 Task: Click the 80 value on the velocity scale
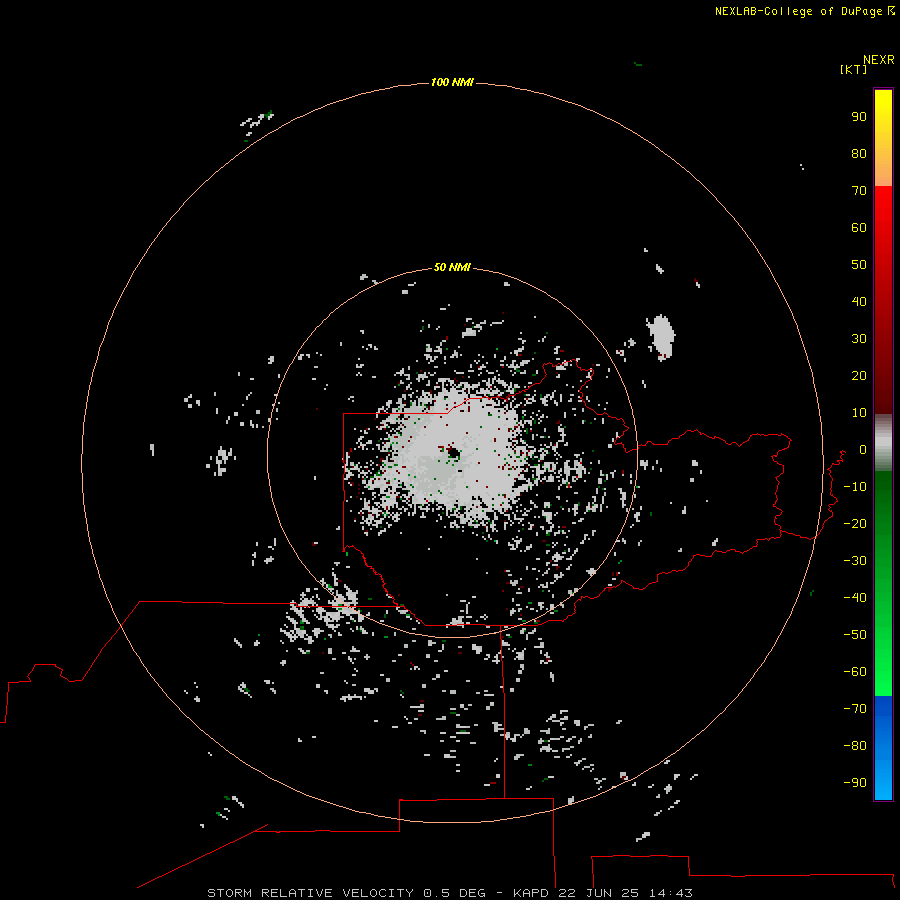coord(859,153)
